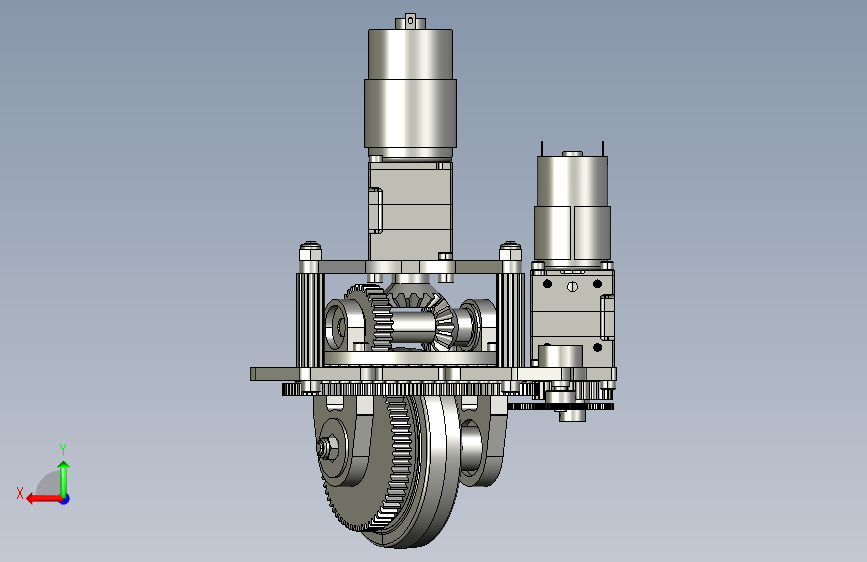Pick the spur gear on the horizontal shaft
This screenshot has height=562, width=867.
coord(371,318)
